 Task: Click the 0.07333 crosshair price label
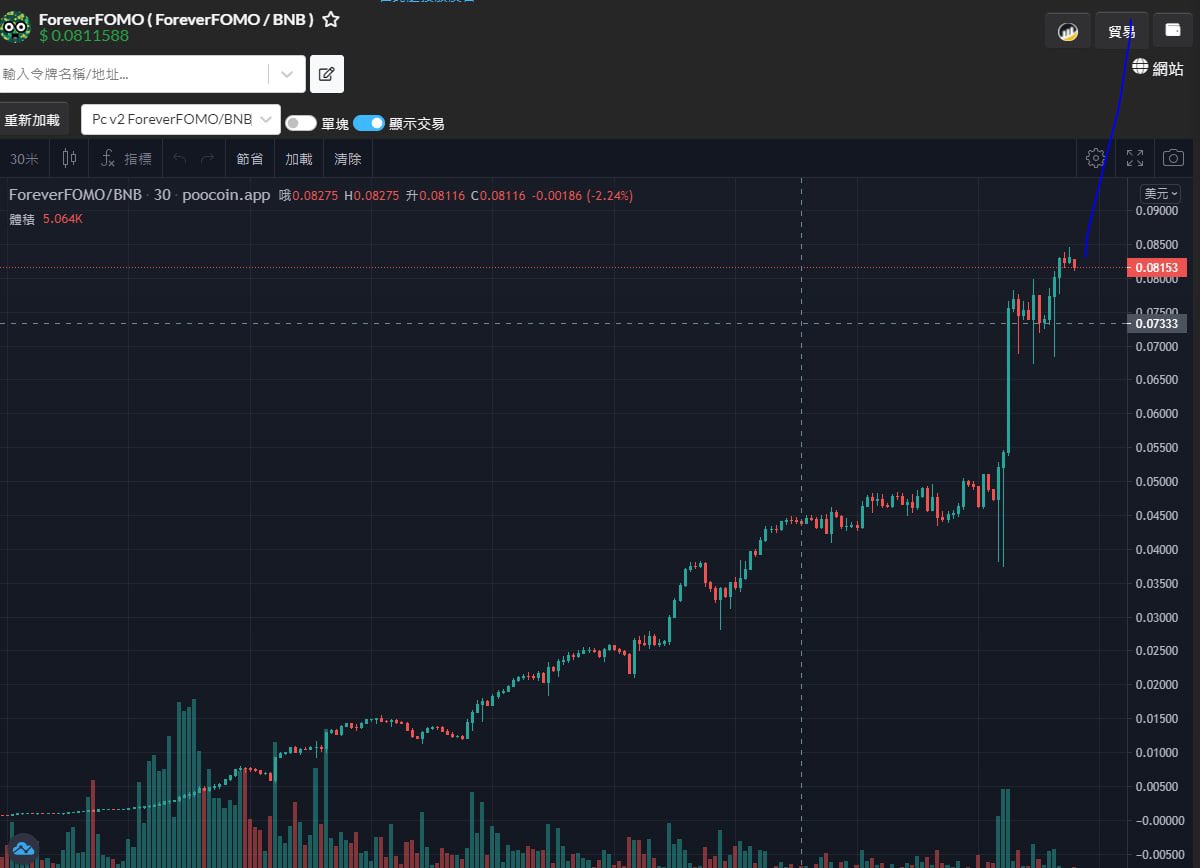(x=1157, y=323)
